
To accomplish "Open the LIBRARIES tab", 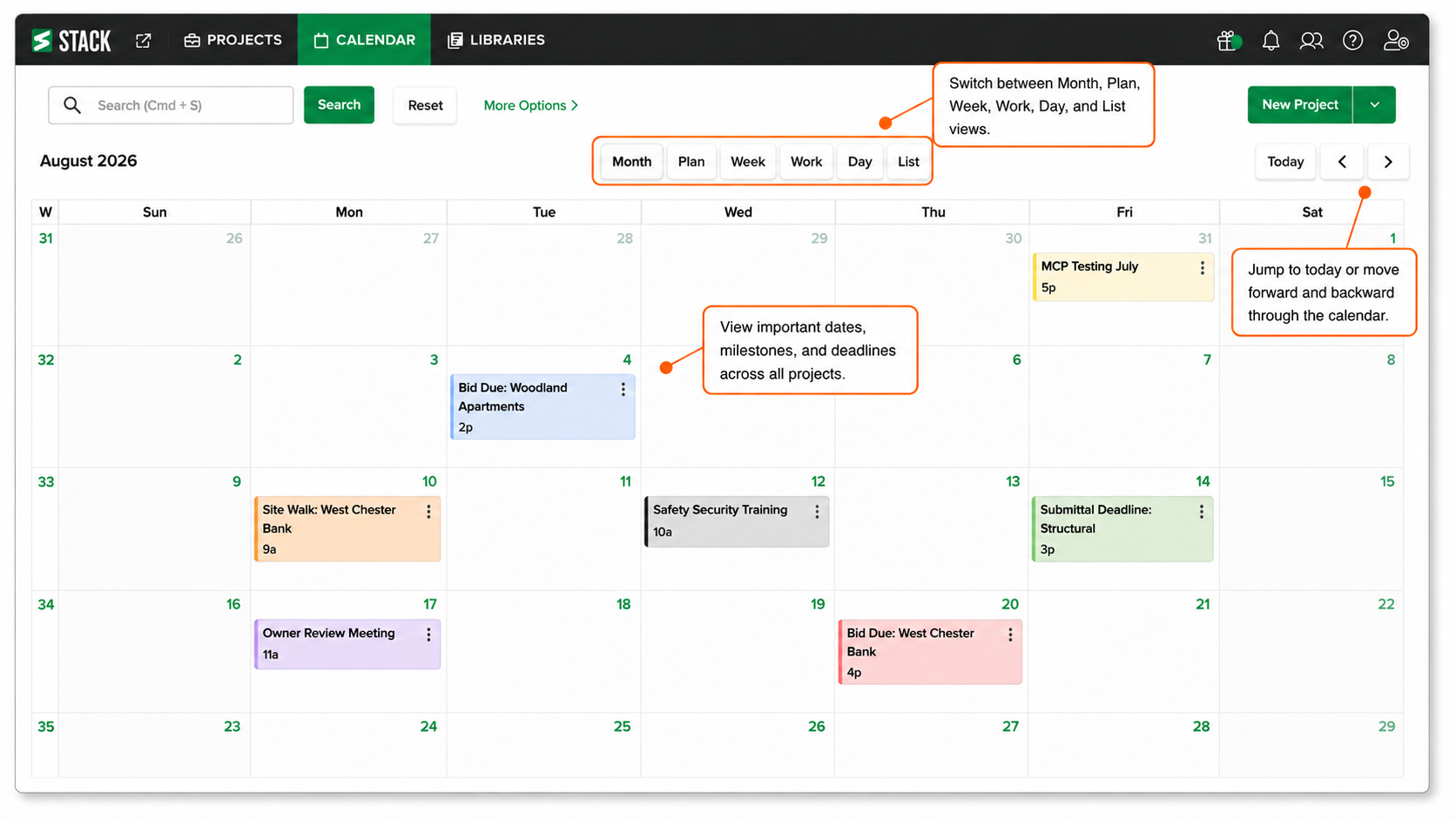I will [495, 40].
